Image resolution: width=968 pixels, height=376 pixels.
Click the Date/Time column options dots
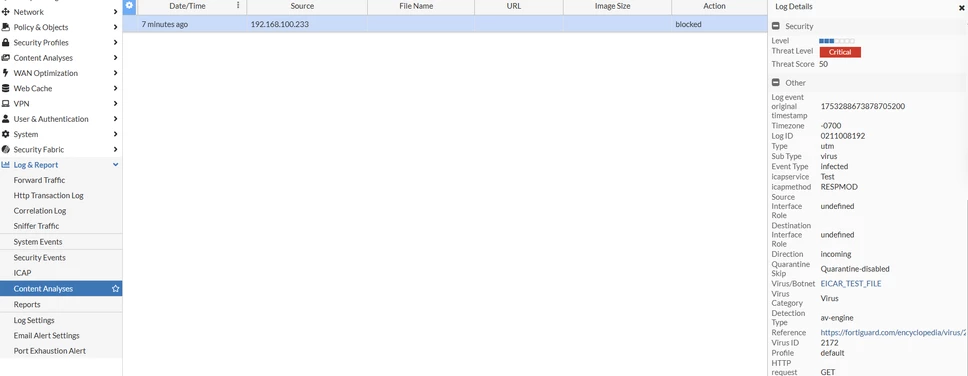pos(238,6)
